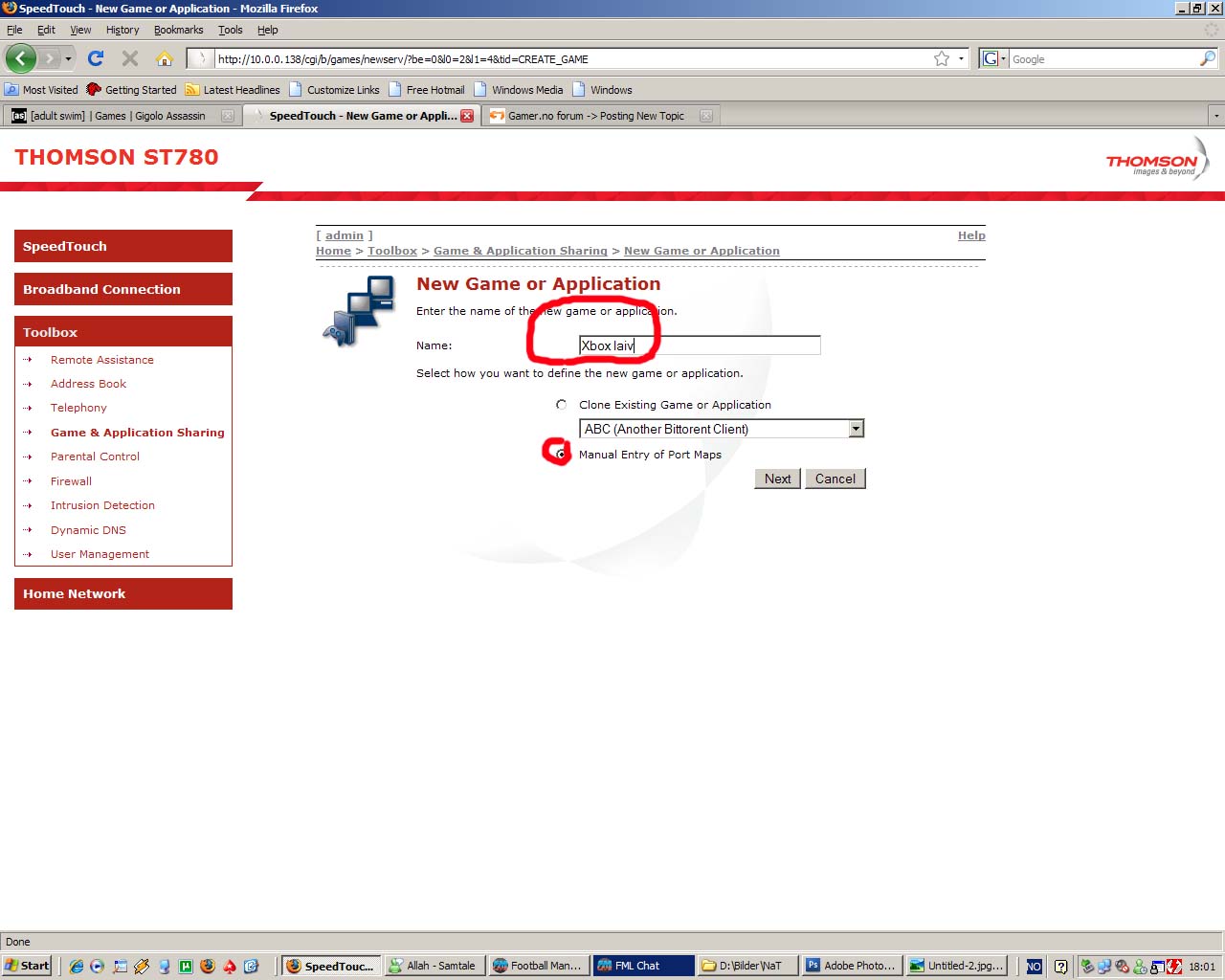The image size is (1225, 980).
Task: Open the Help link in the page header
Action: (x=971, y=235)
